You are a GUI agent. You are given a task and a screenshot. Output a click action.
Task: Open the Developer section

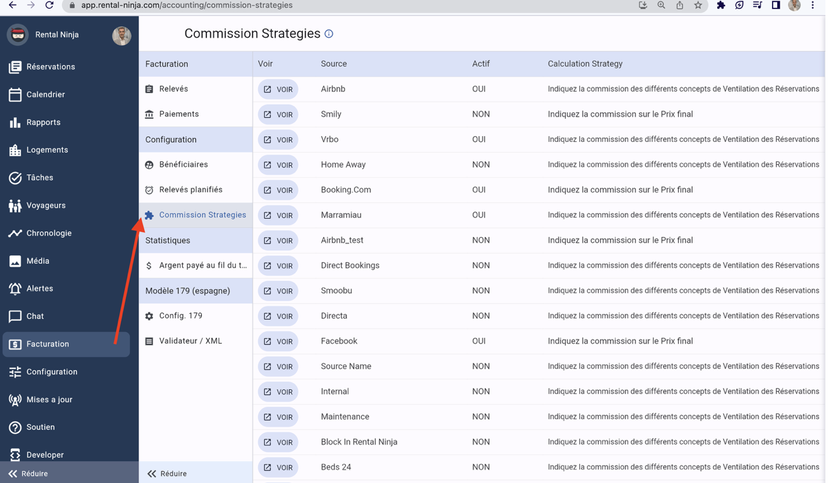coord(66,454)
